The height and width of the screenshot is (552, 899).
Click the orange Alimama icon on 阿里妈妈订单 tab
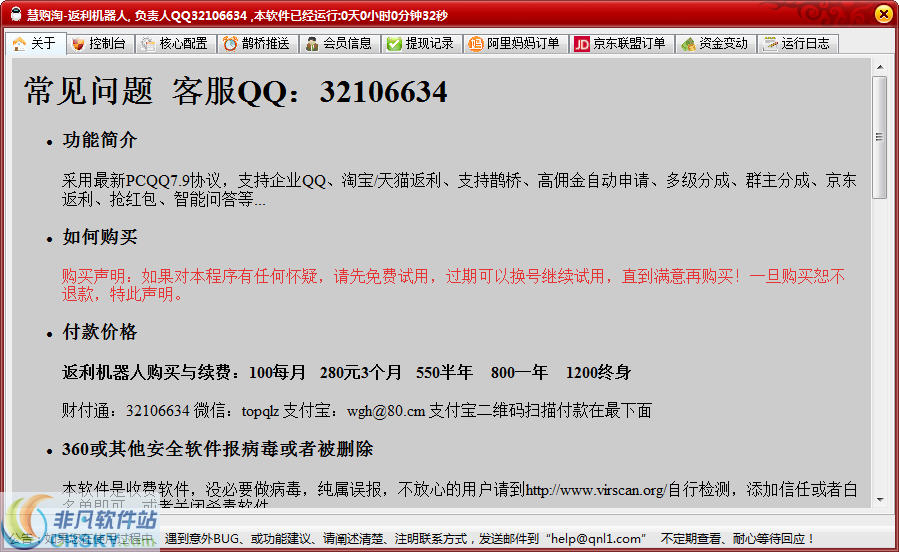476,44
